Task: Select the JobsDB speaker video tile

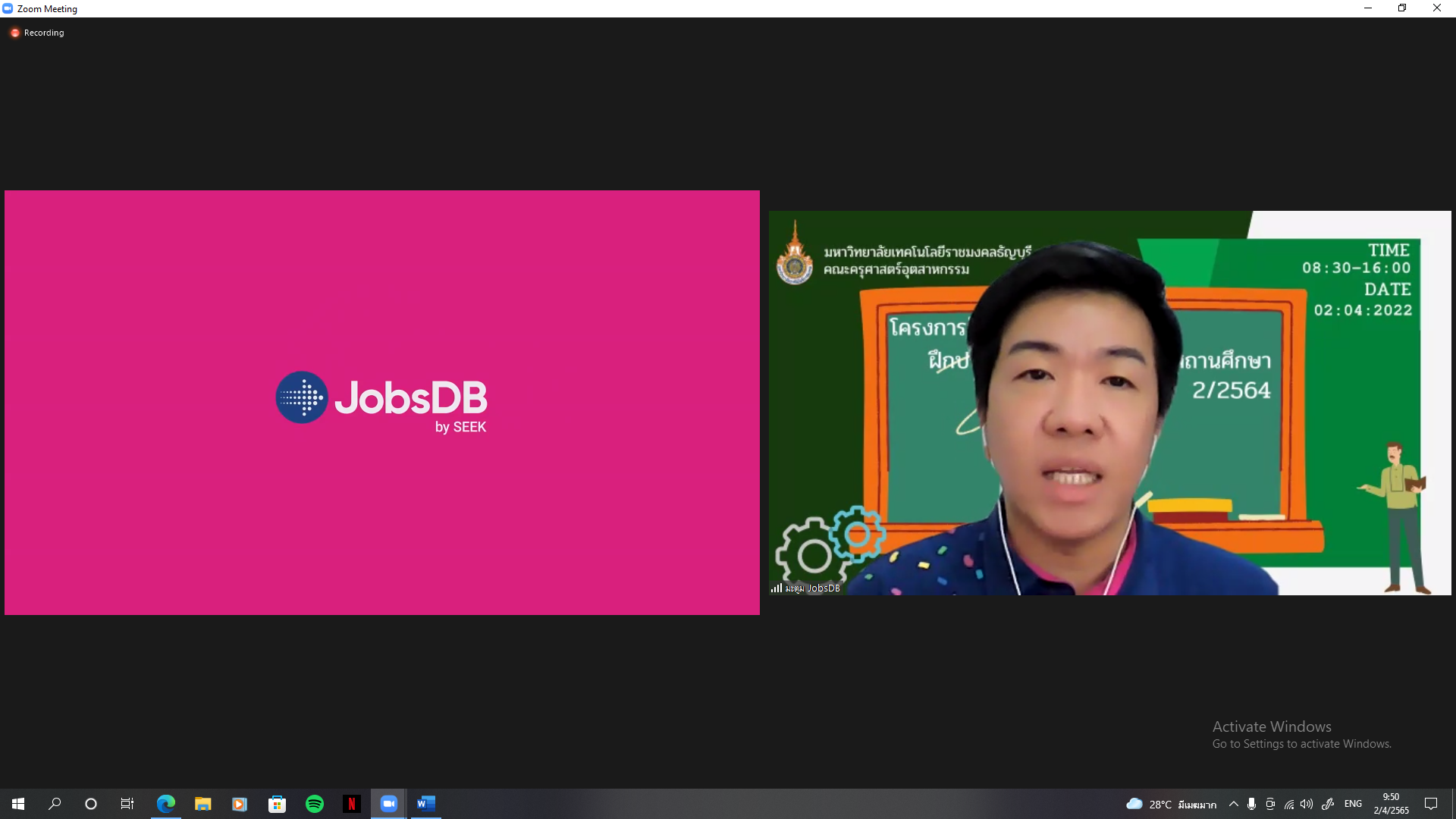Action: [1110, 403]
